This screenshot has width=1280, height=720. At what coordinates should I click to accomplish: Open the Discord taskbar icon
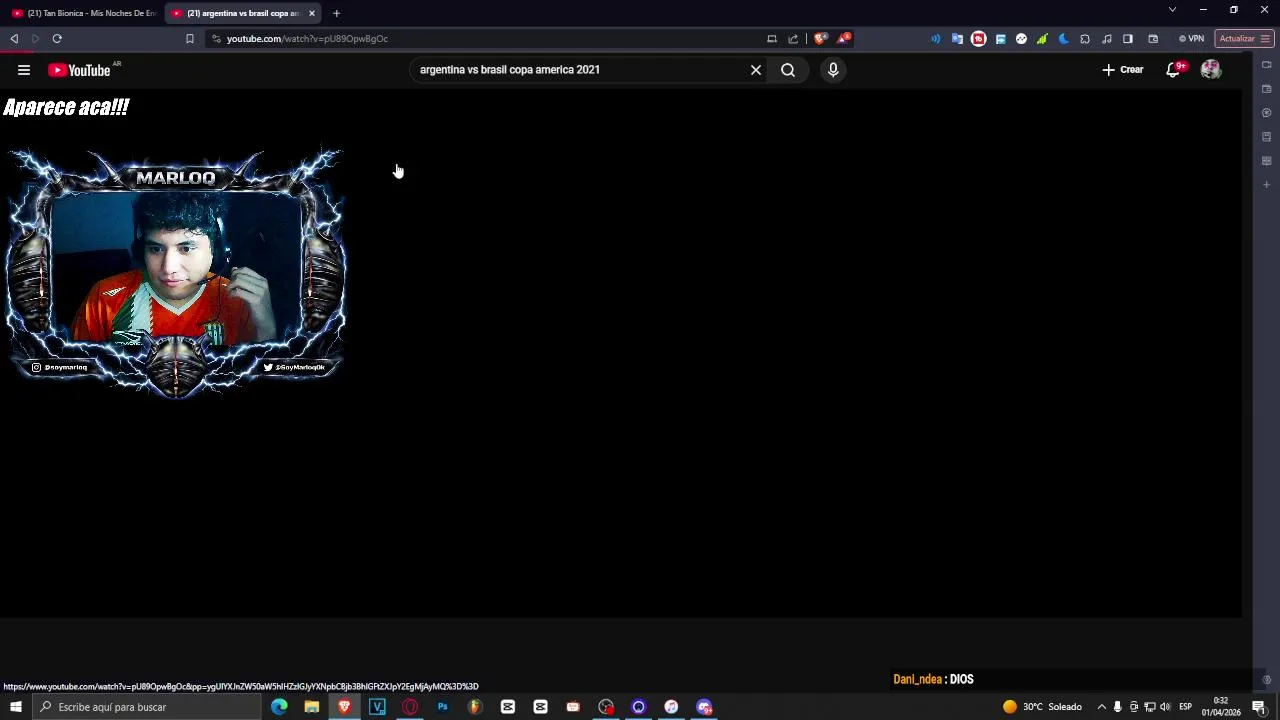tap(704, 707)
